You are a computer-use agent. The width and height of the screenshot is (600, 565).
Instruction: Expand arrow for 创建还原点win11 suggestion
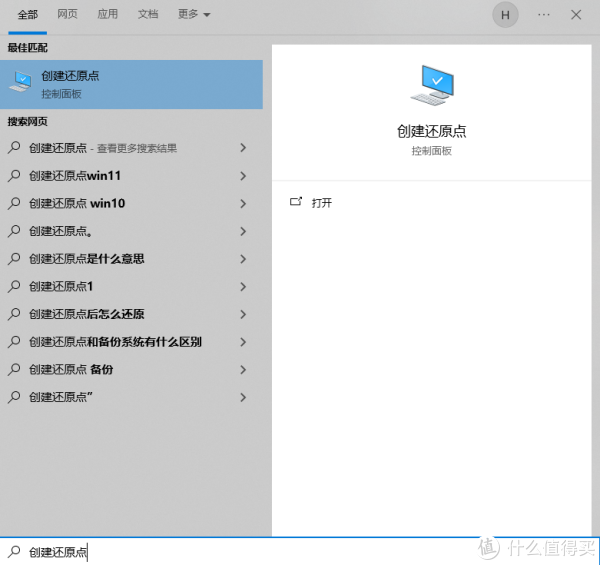(x=243, y=176)
